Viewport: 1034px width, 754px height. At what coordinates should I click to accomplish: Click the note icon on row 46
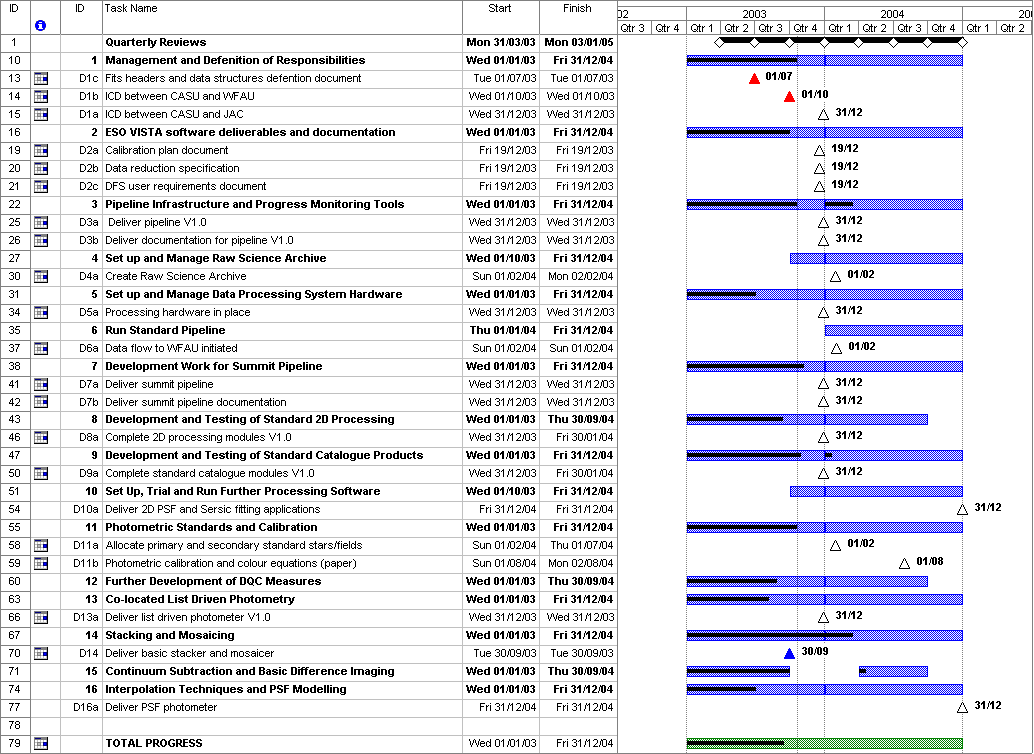pyautogui.click(x=41, y=437)
